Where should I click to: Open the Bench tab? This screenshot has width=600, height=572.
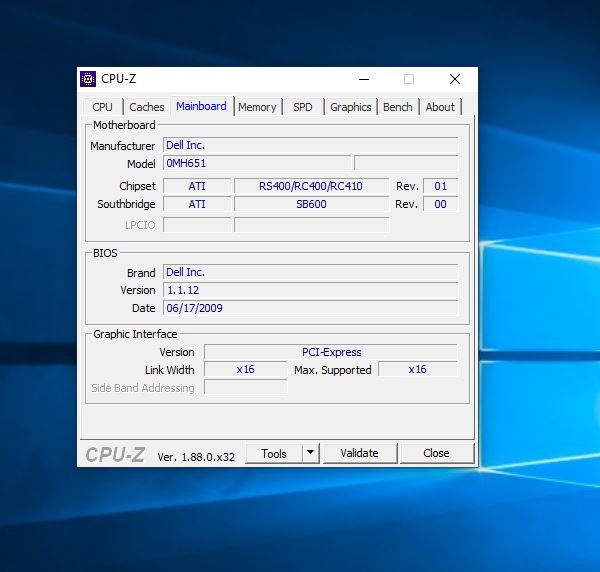tap(398, 107)
